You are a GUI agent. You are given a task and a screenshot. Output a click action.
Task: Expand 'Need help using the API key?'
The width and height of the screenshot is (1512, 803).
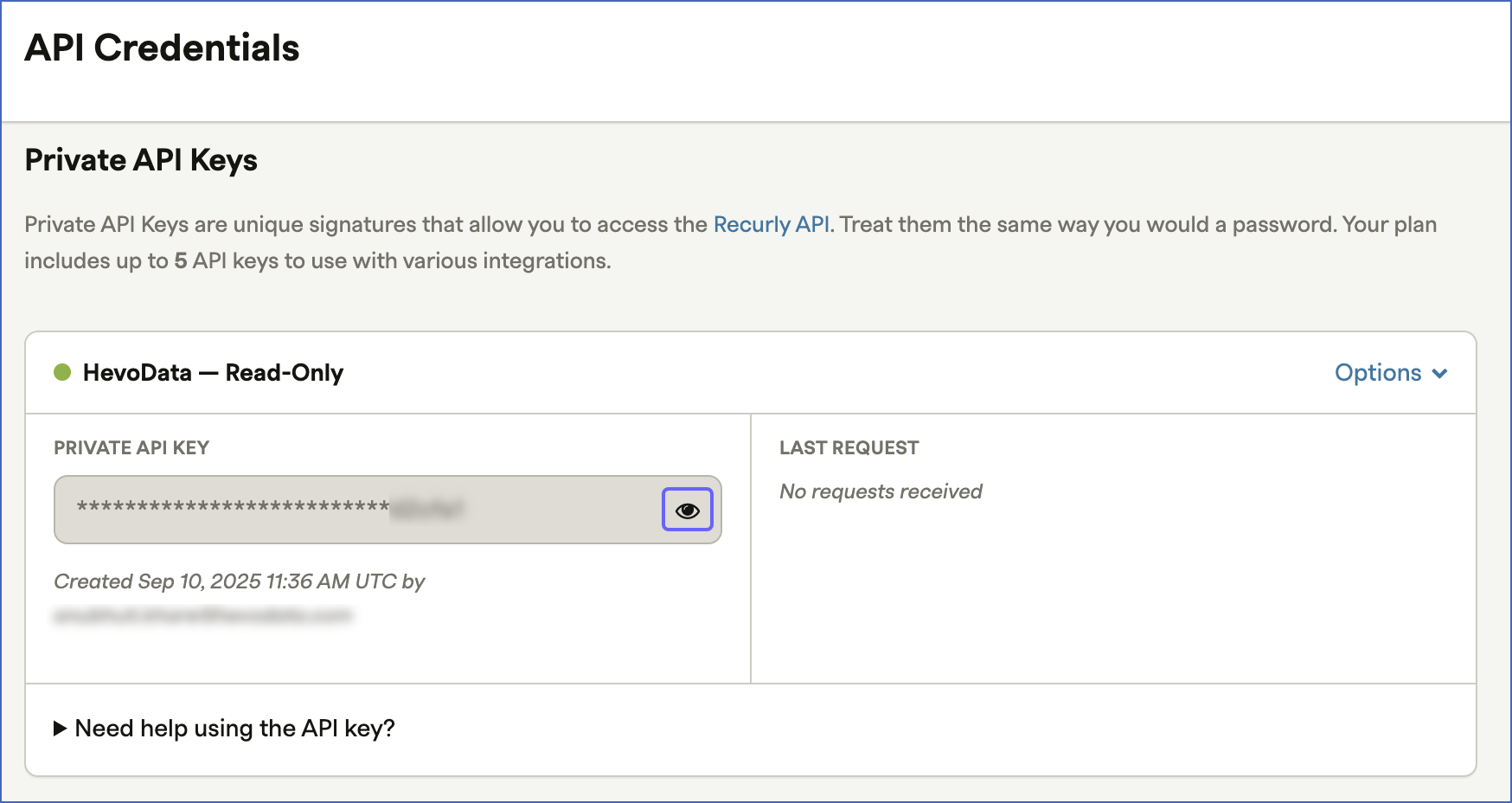click(224, 729)
